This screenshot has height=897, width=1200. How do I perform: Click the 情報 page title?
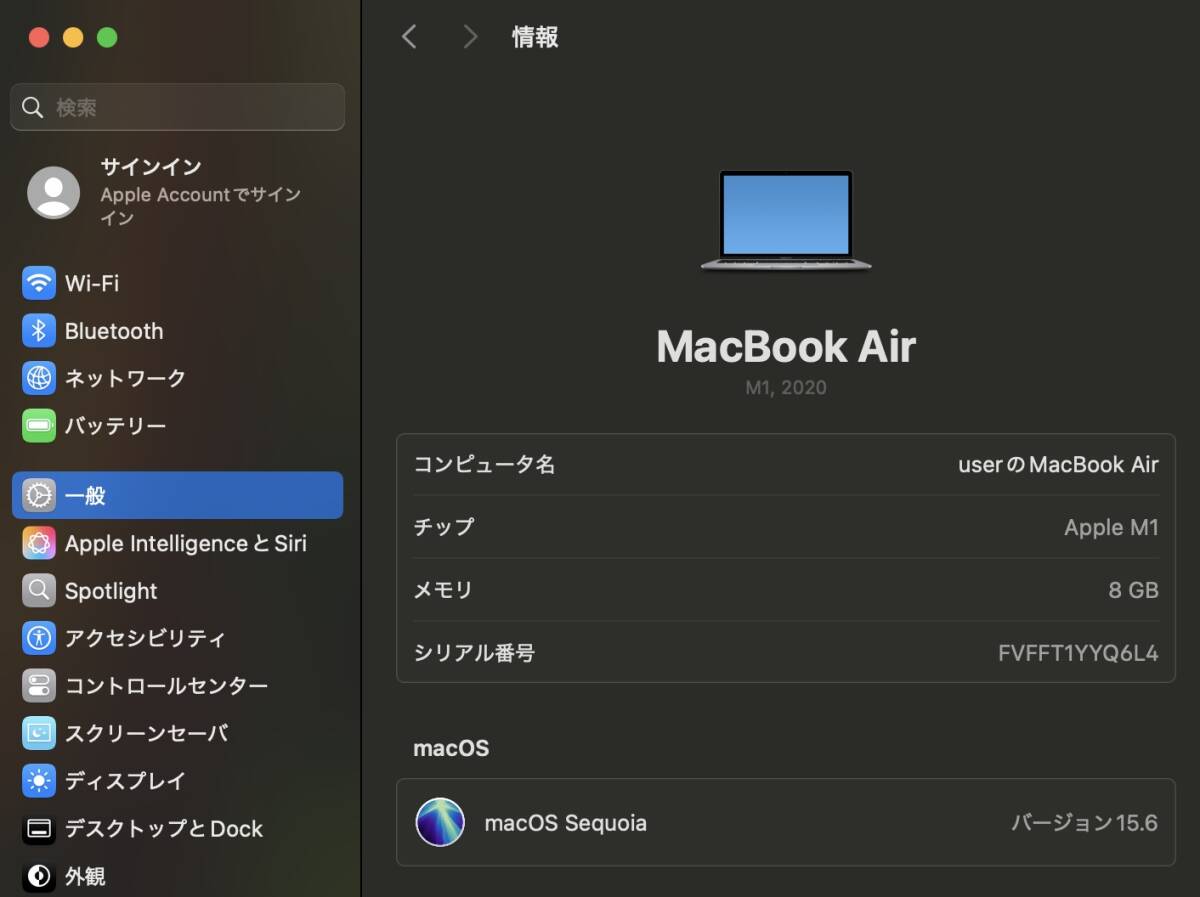coord(535,37)
